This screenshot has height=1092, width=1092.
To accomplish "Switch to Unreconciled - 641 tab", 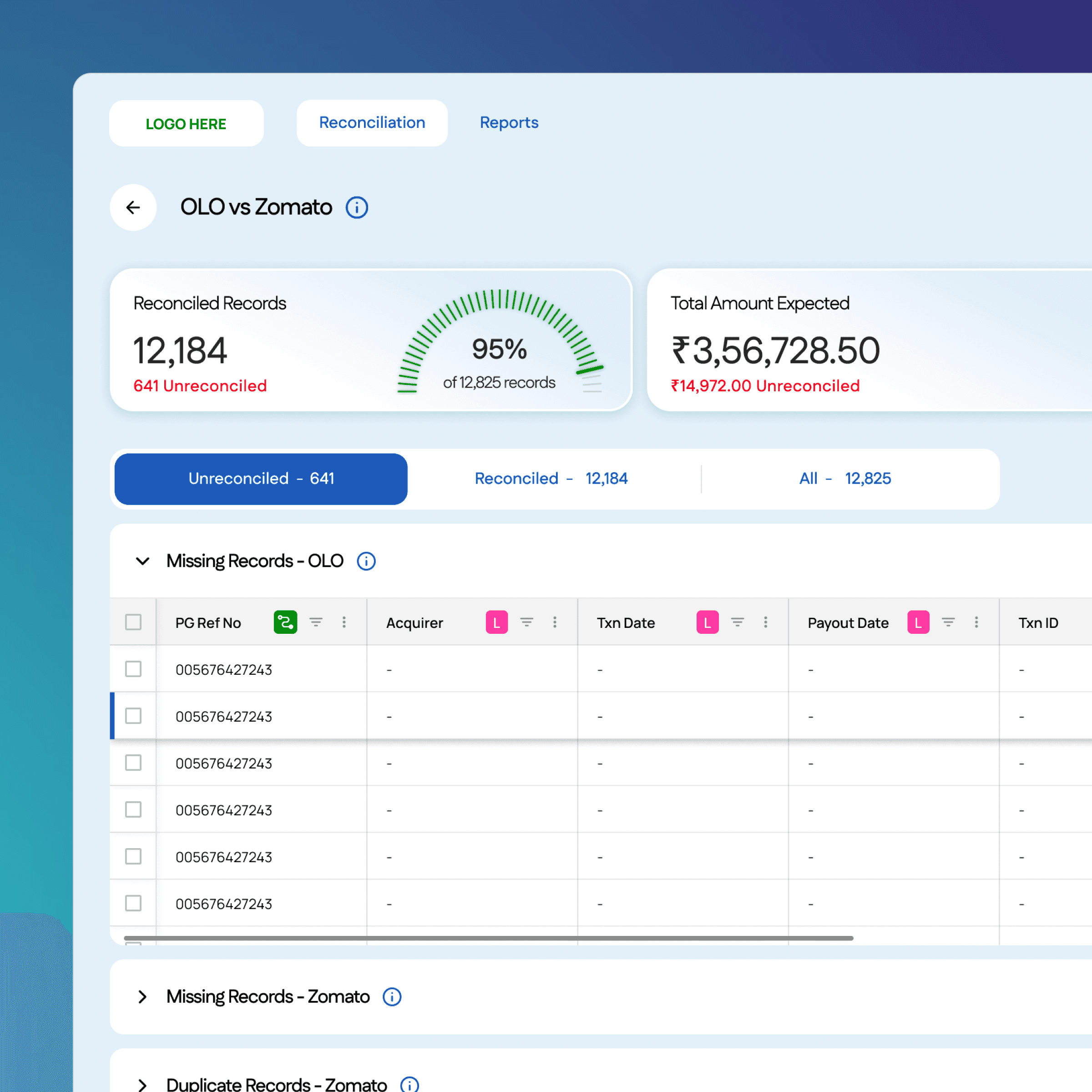I will pyautogui.click(x=261, y=479).
